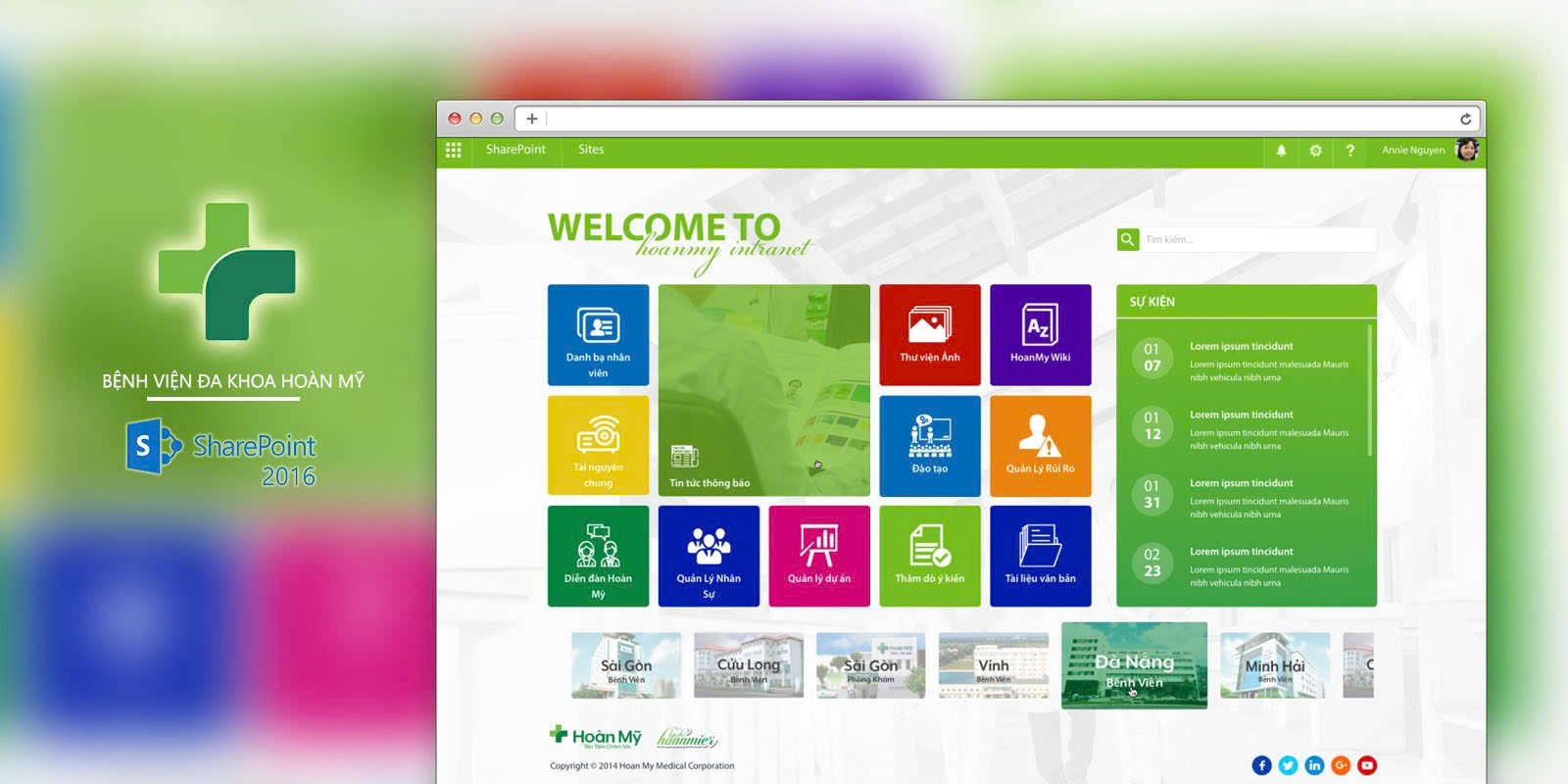Click the search magnifier icon
This screenshot has width=1568, height=784.
[1127, 239]
